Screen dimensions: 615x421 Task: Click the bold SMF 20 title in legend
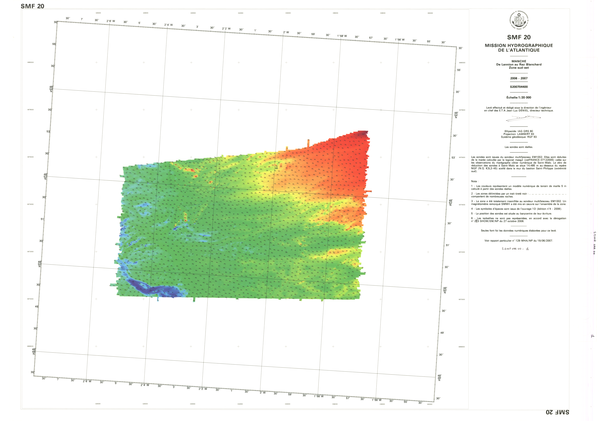pyautogui.click(x=519, y=37)
